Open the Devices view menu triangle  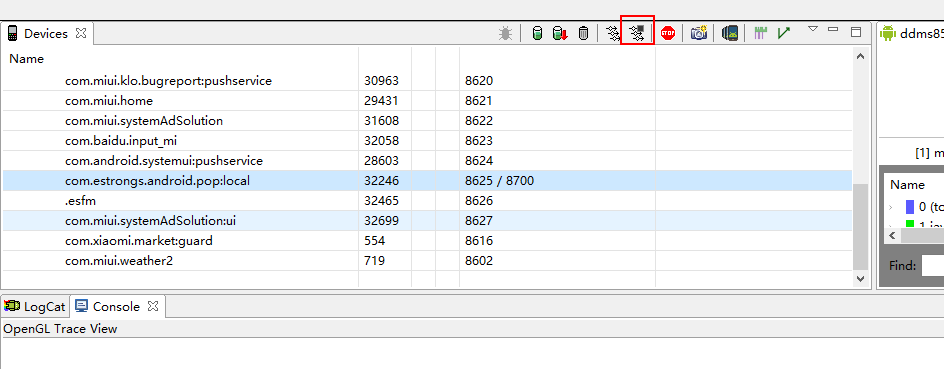tap(813, 29)
